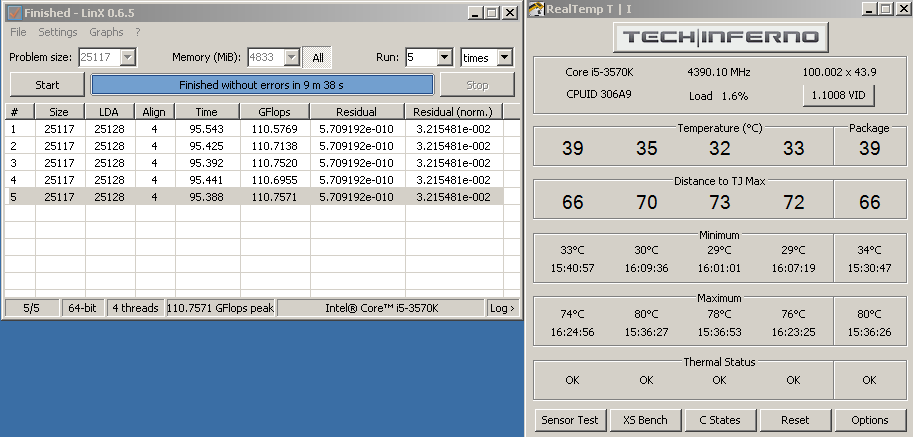
Task: Click the Align column header
Action: 154,112
